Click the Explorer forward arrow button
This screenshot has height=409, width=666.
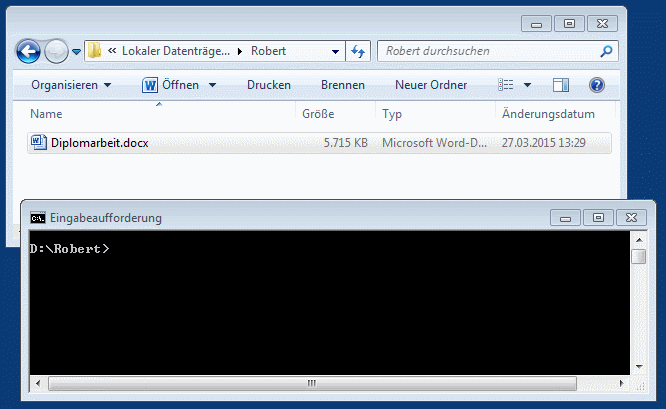(x=56, y=51)
